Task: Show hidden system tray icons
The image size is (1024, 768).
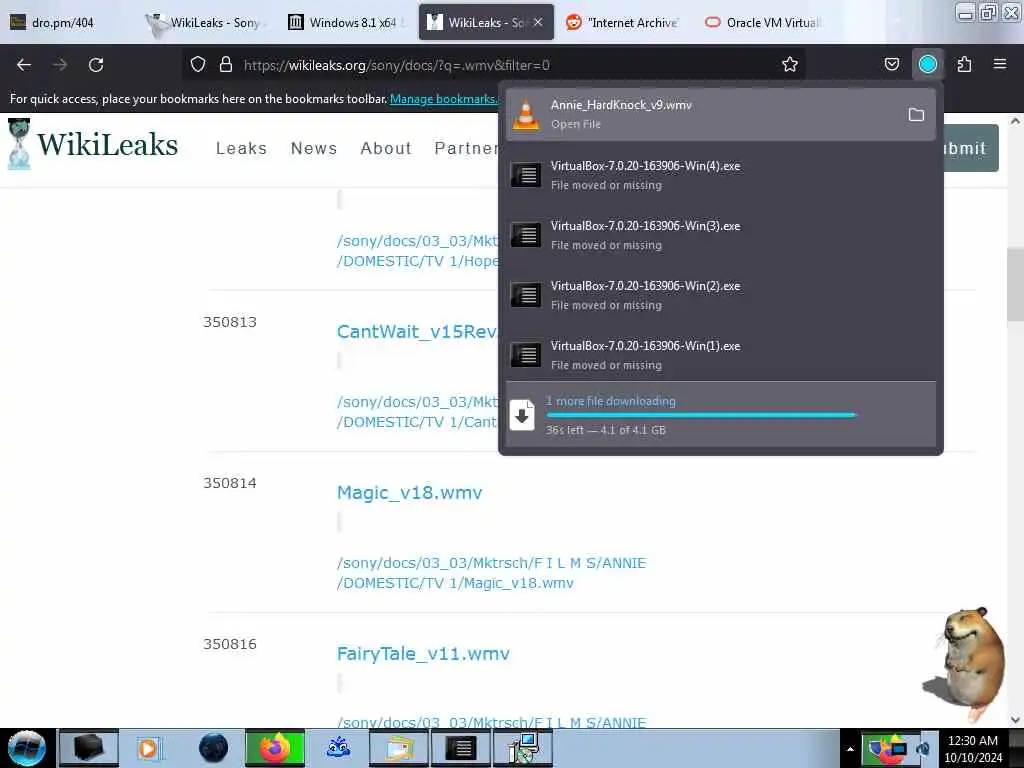Action: [x=850, y=749]
